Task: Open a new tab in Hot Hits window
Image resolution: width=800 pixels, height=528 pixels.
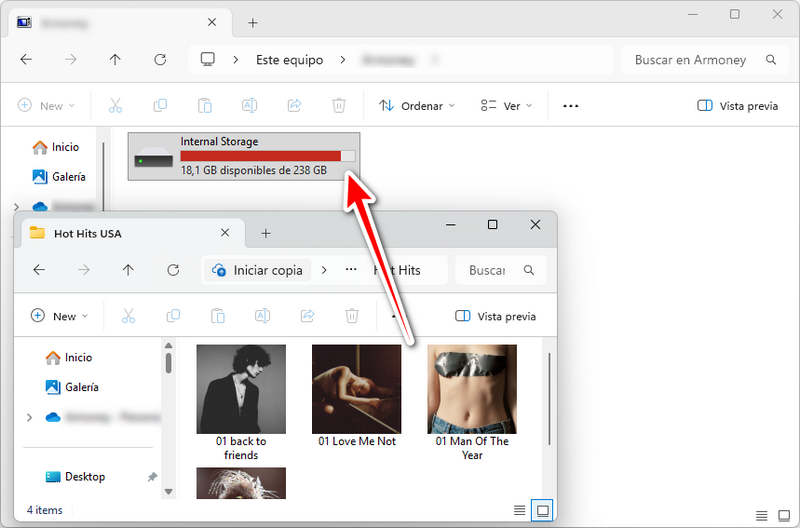Action: 266,233
